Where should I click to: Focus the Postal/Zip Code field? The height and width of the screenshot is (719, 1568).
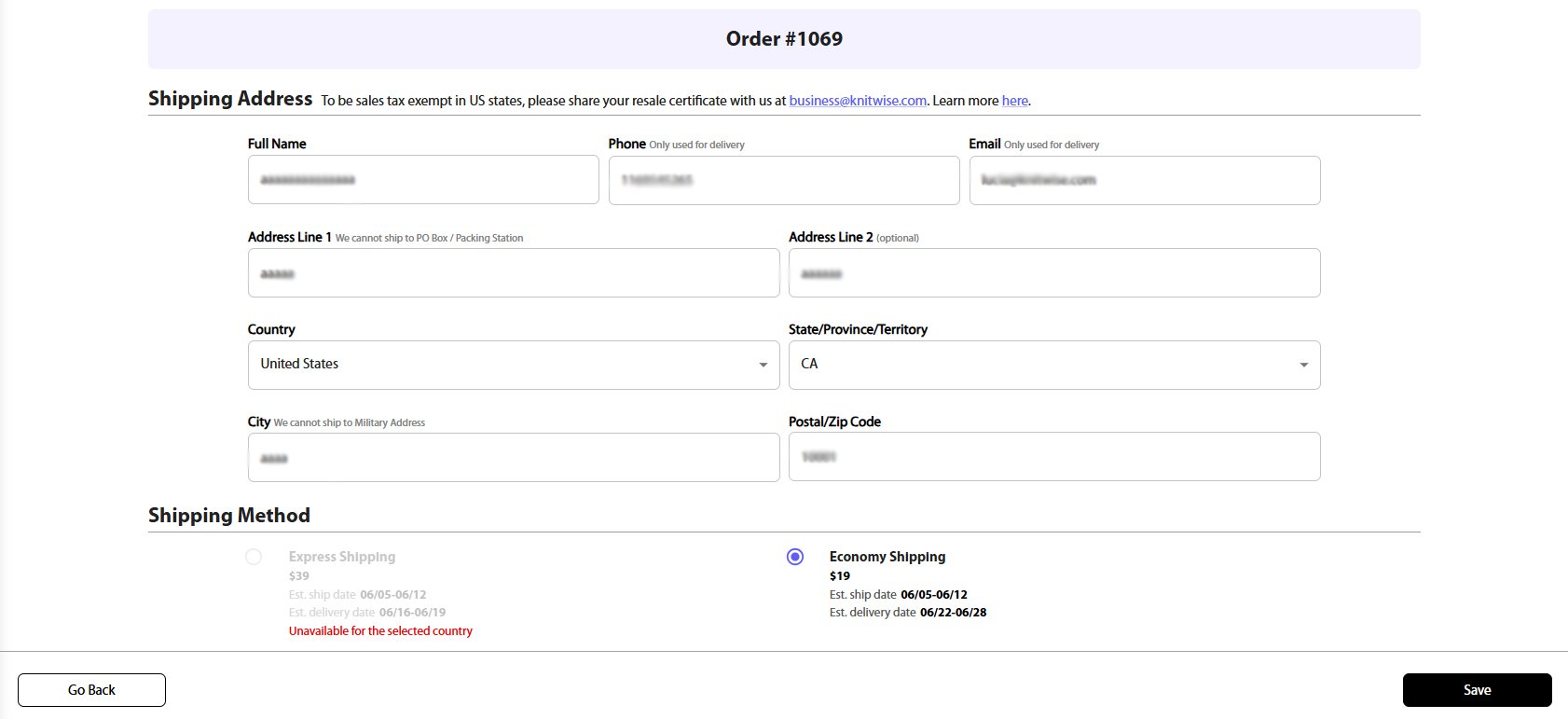tap(1054, 457)
